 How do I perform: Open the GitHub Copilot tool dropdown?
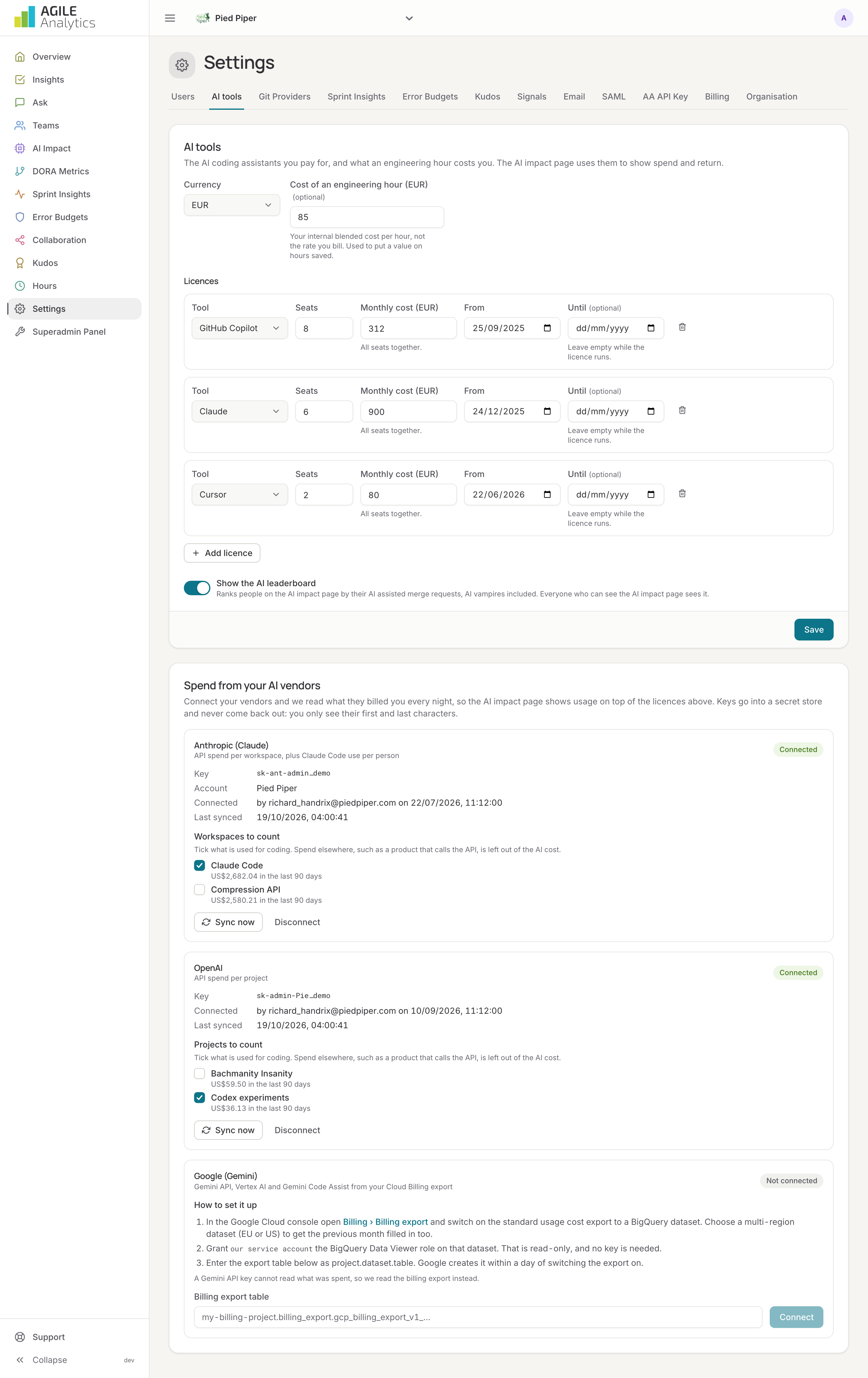[x=240, y=328]
